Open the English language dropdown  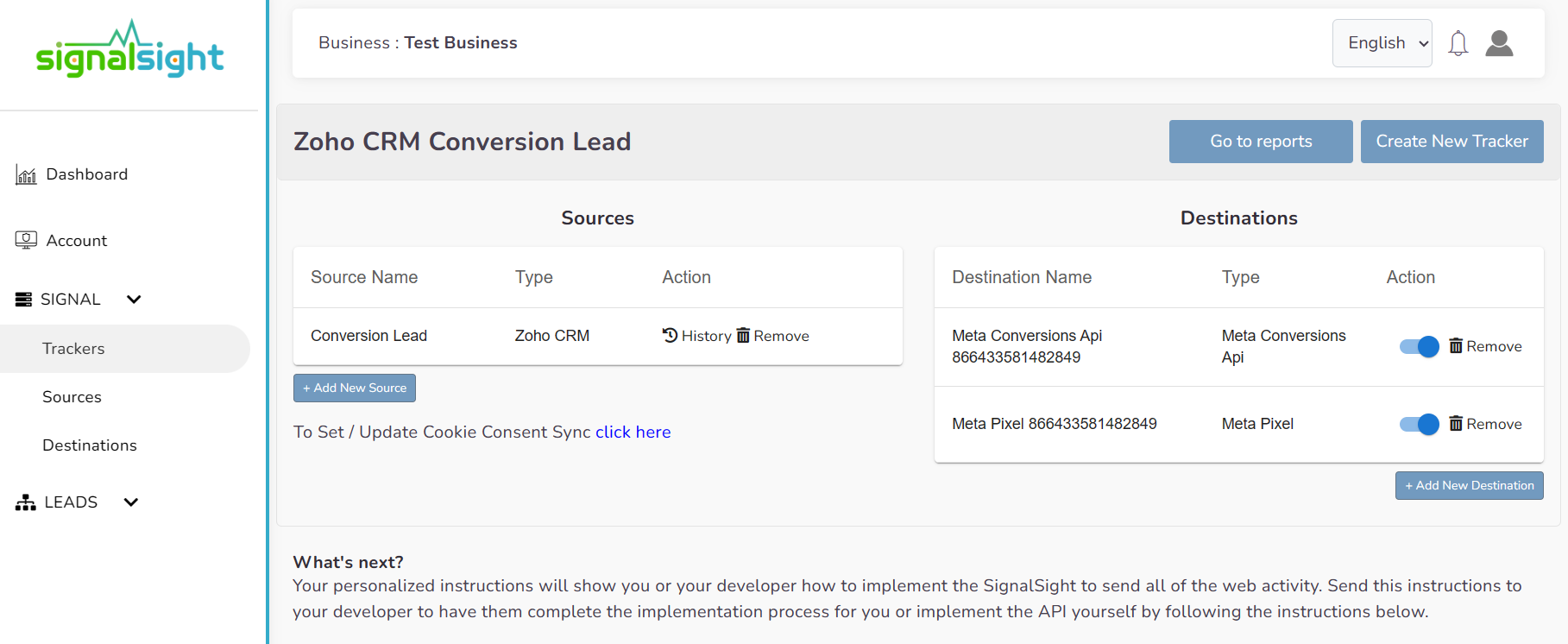click(x=1382, y=43)
